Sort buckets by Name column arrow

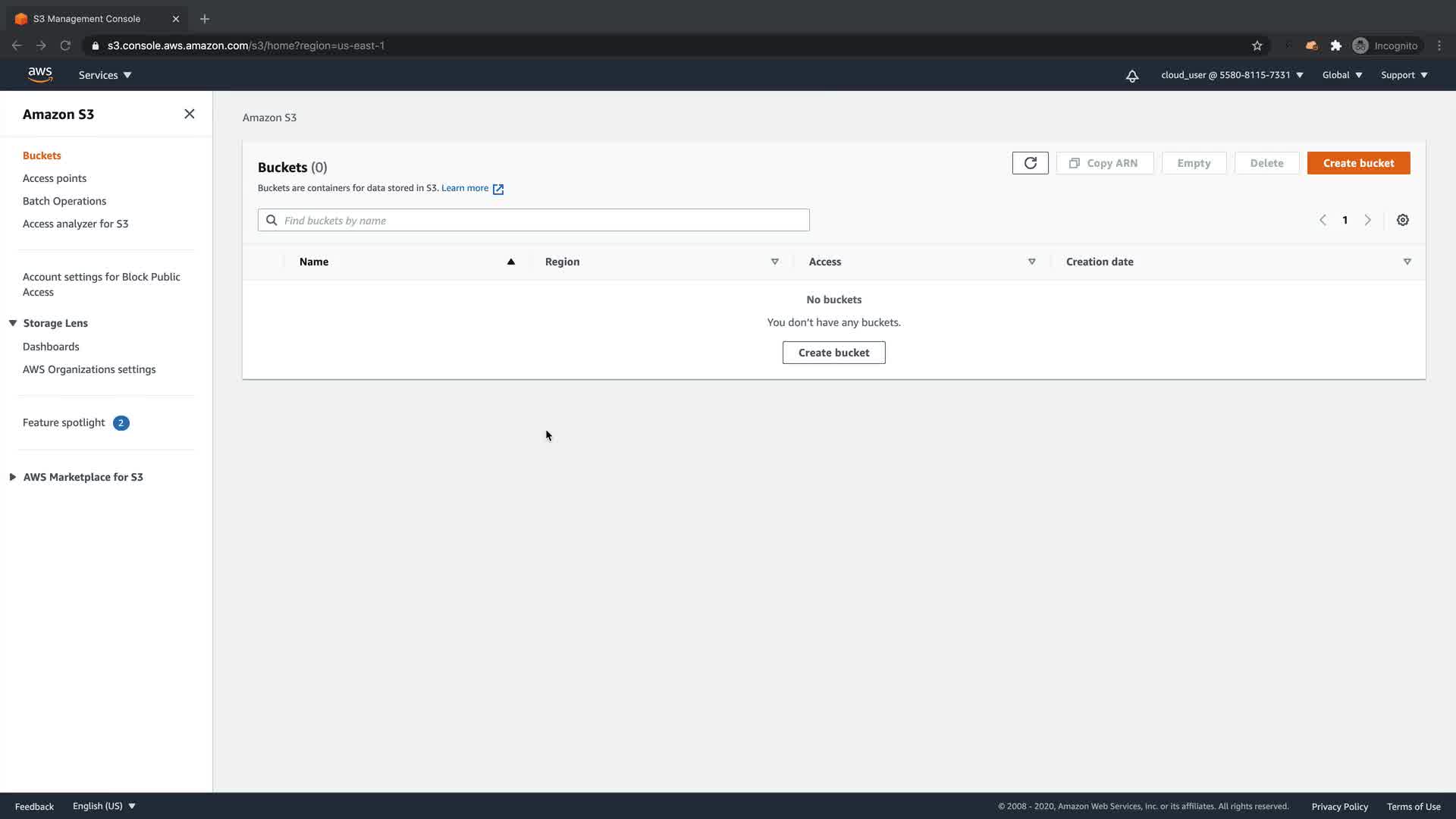tap(511, 262)
